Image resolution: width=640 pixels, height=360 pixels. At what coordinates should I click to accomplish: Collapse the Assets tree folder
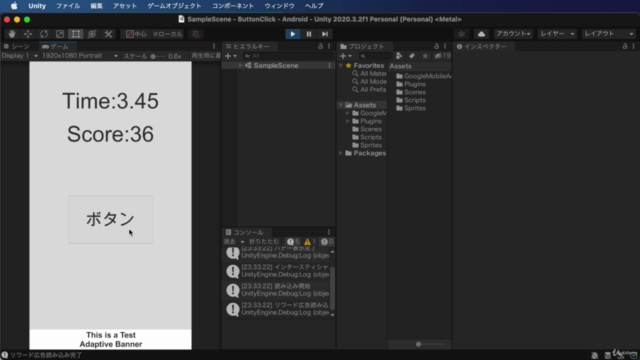pyautogui.click(x=341, y=105)
